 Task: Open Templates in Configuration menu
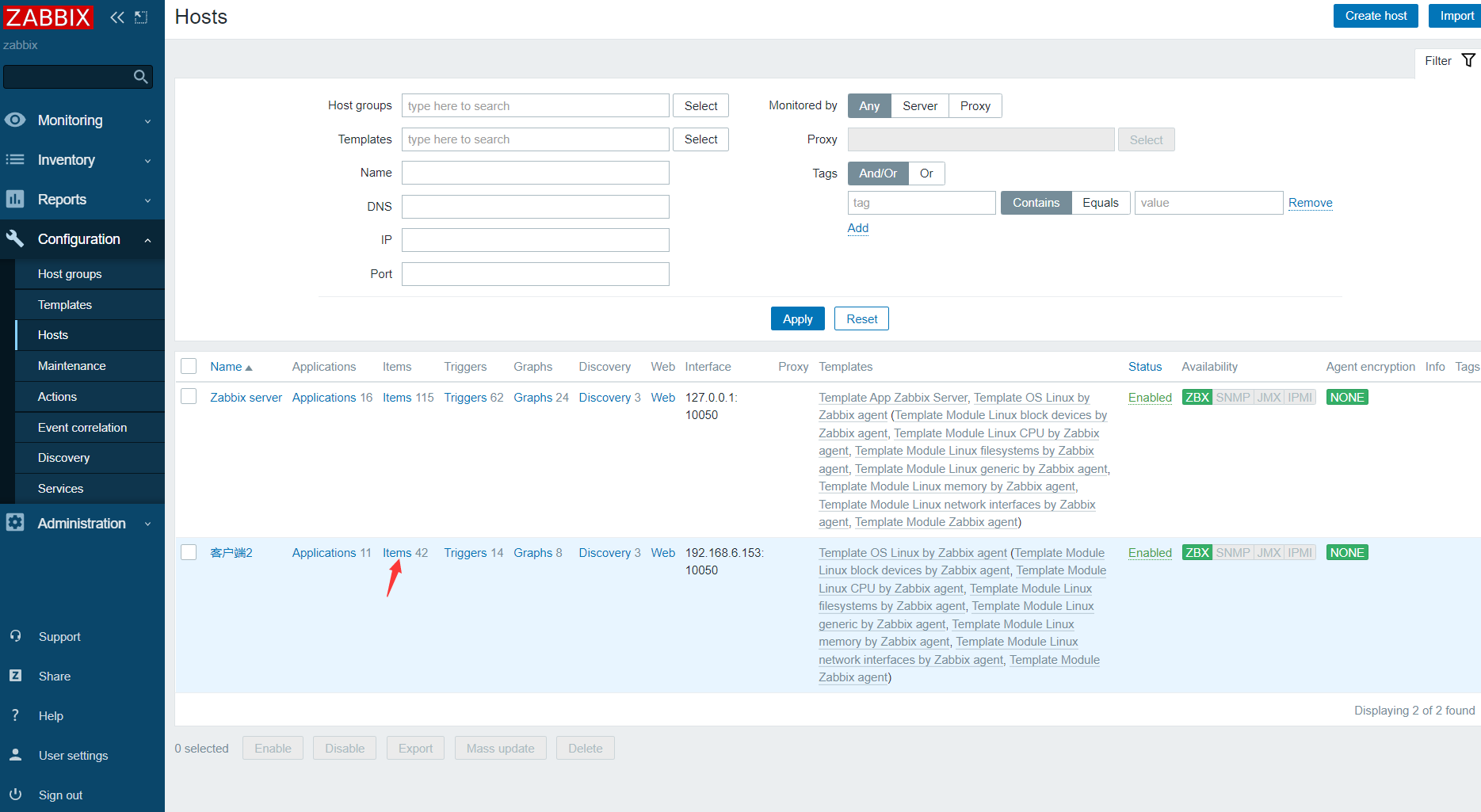click(x=90, y=304)
